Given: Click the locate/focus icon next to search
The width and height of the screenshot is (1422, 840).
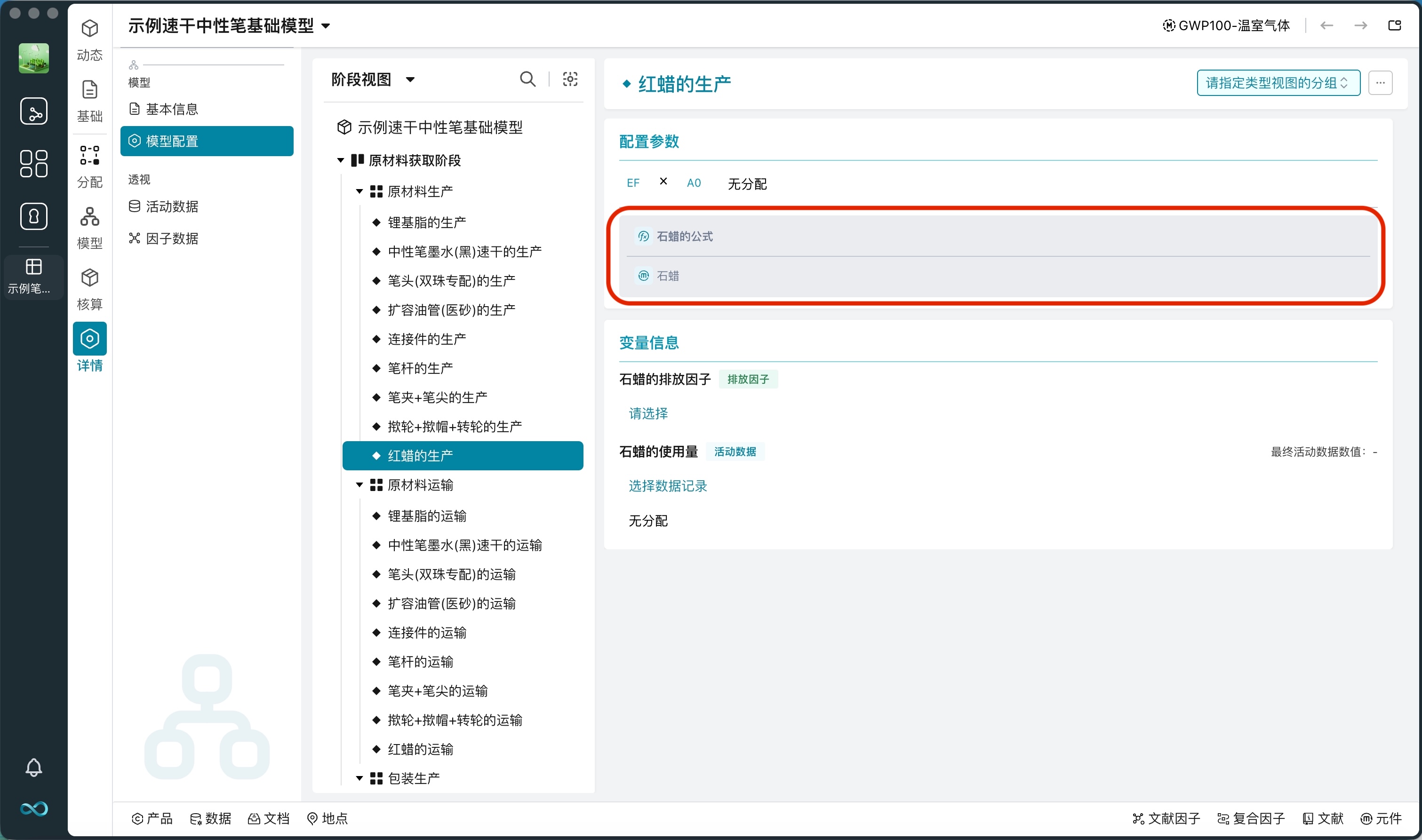Looking at the screenshot, I should (570, 79).
